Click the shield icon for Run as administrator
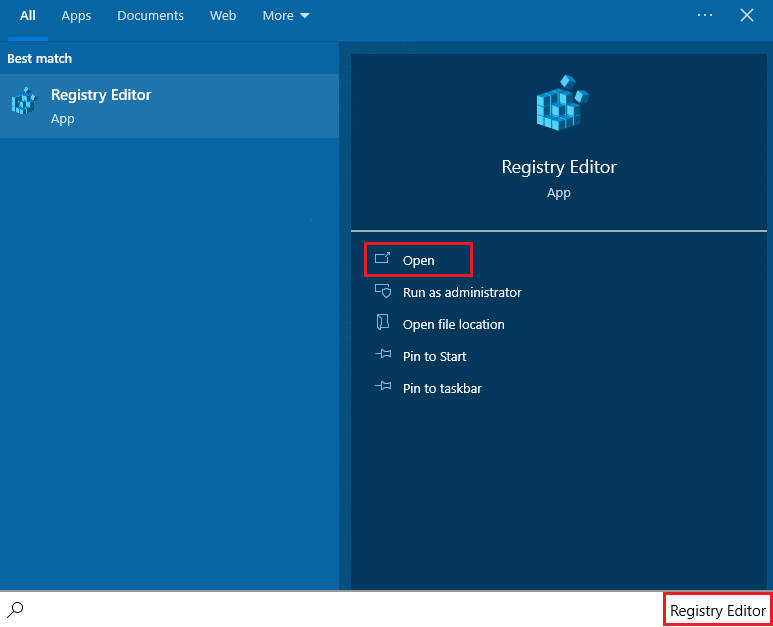773x627 pixels. pyautogui.click(x=383, y=291)
